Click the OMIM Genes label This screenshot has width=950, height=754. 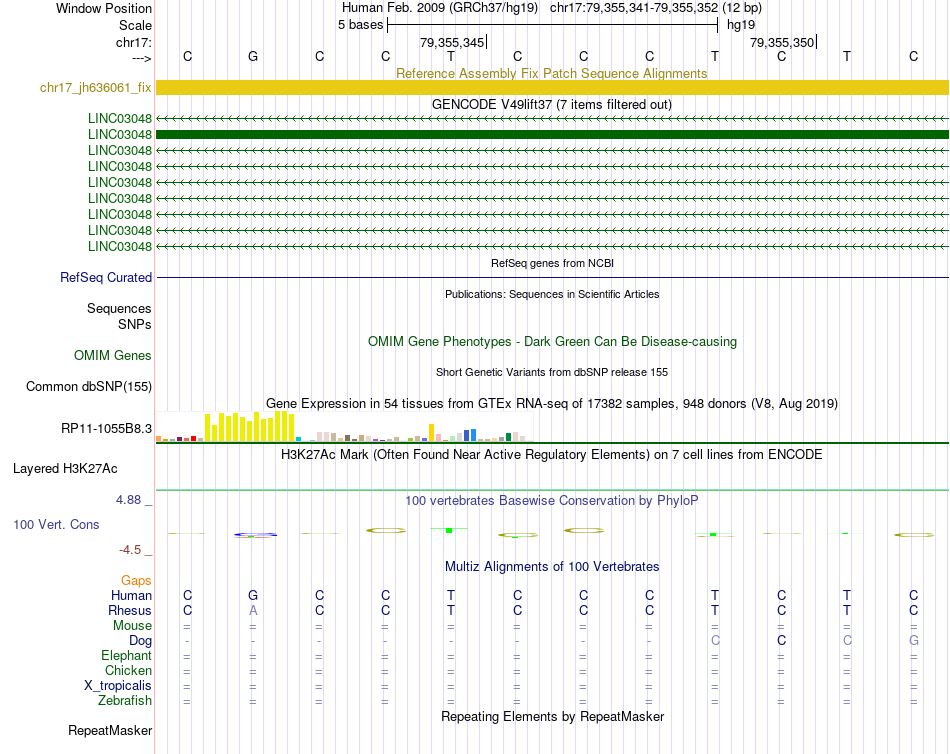pos(113,355)
